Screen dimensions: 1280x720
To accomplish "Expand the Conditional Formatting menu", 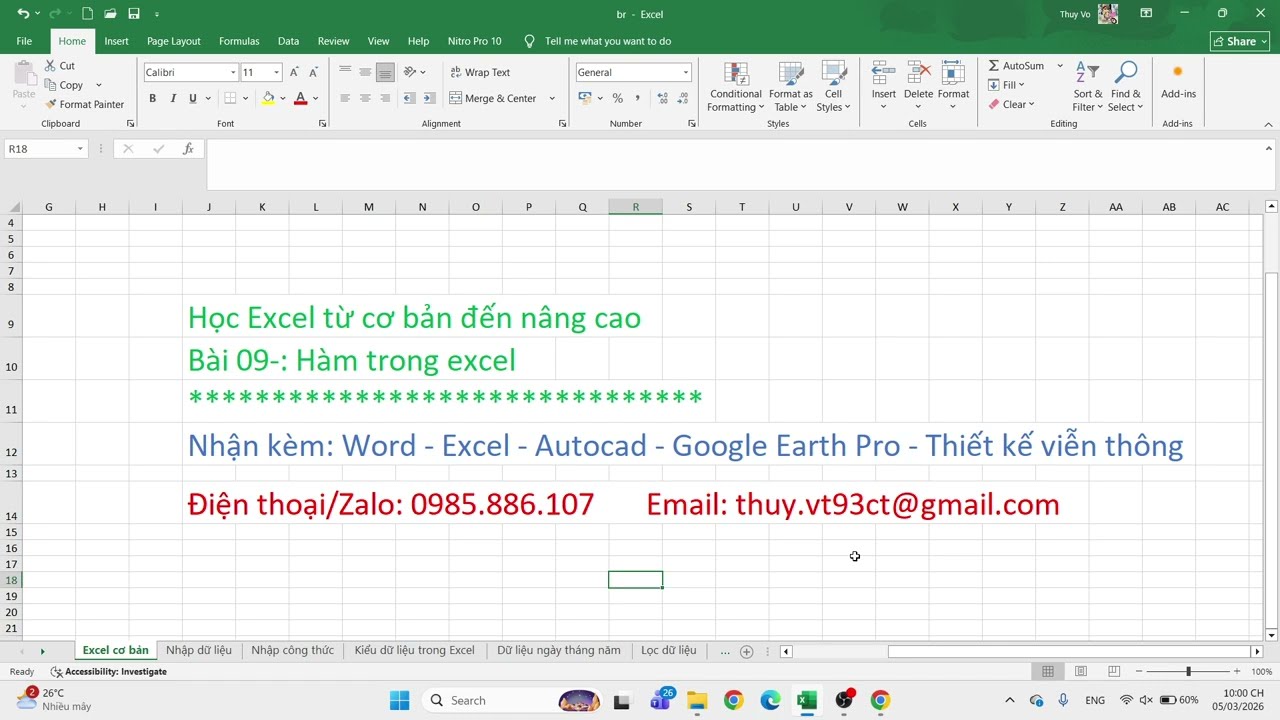I will (x=736, y=86).
